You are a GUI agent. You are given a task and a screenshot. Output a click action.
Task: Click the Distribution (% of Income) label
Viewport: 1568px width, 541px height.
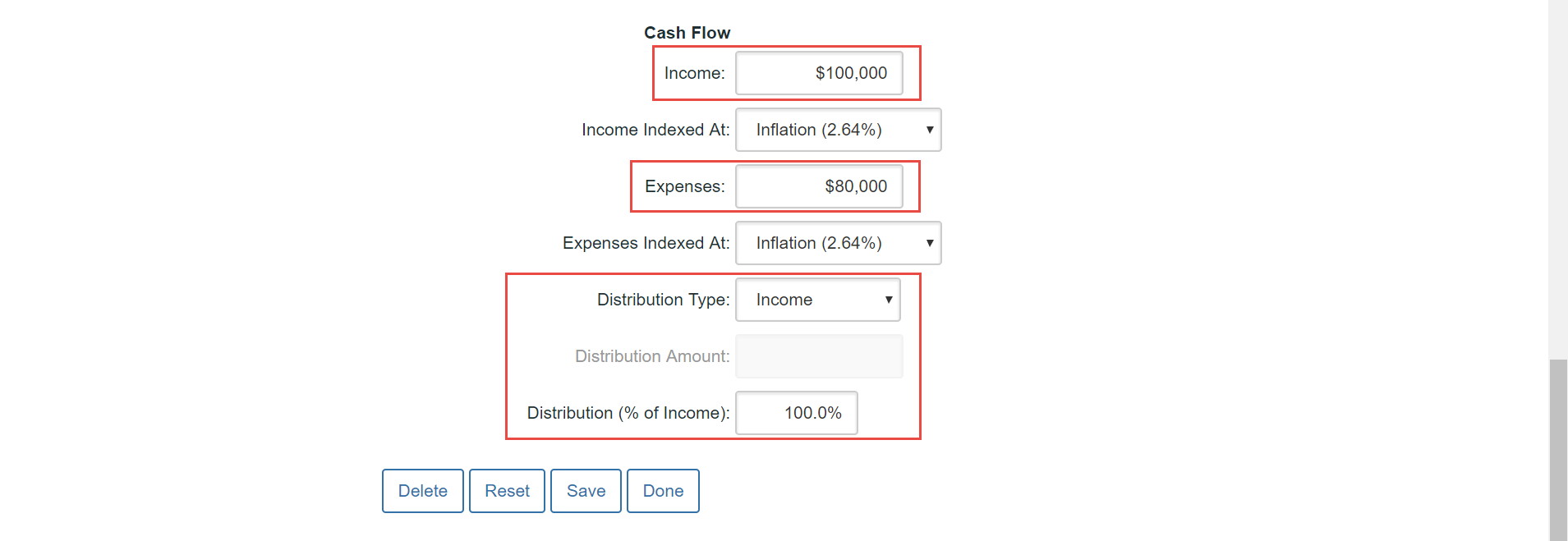[x=628, y=413]
